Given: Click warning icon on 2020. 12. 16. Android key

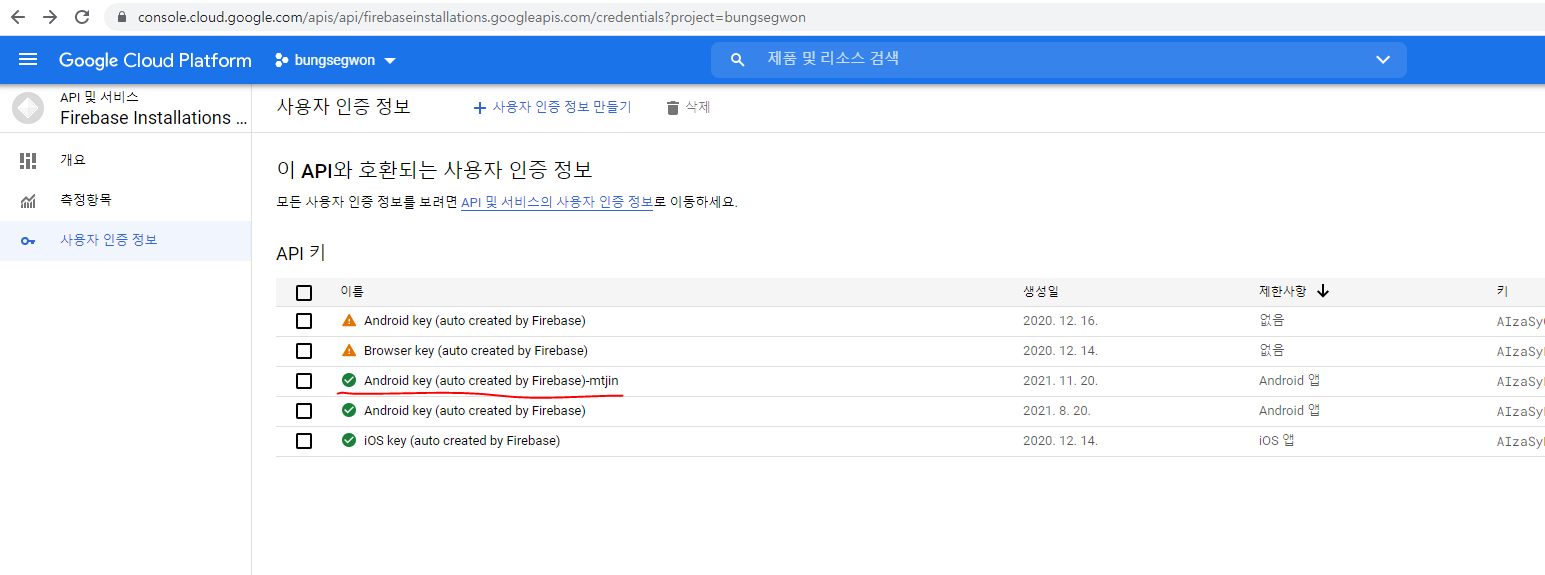Looking at the screenshot, I should 349,321.
